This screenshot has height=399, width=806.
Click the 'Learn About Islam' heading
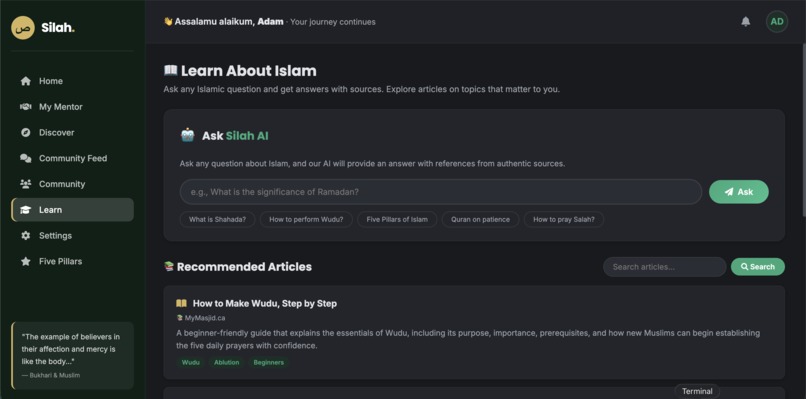pos(249,70)
